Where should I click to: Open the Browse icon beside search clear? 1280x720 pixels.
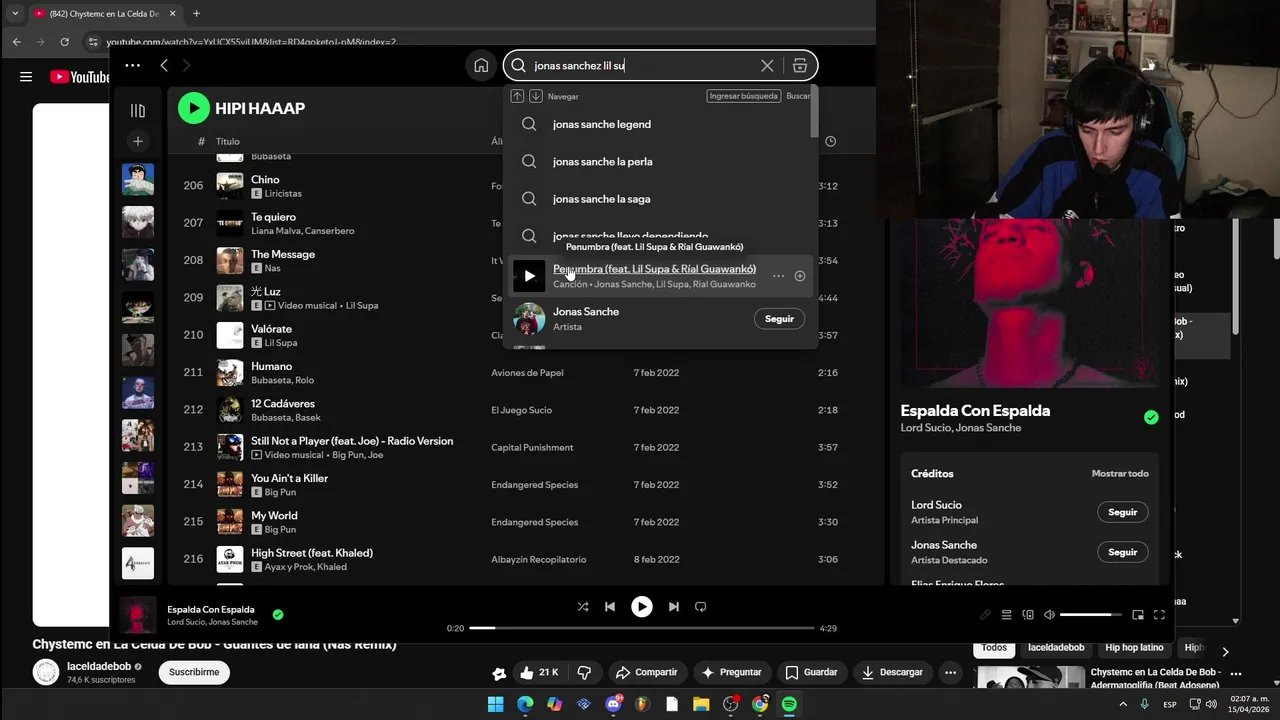point(800,66)
